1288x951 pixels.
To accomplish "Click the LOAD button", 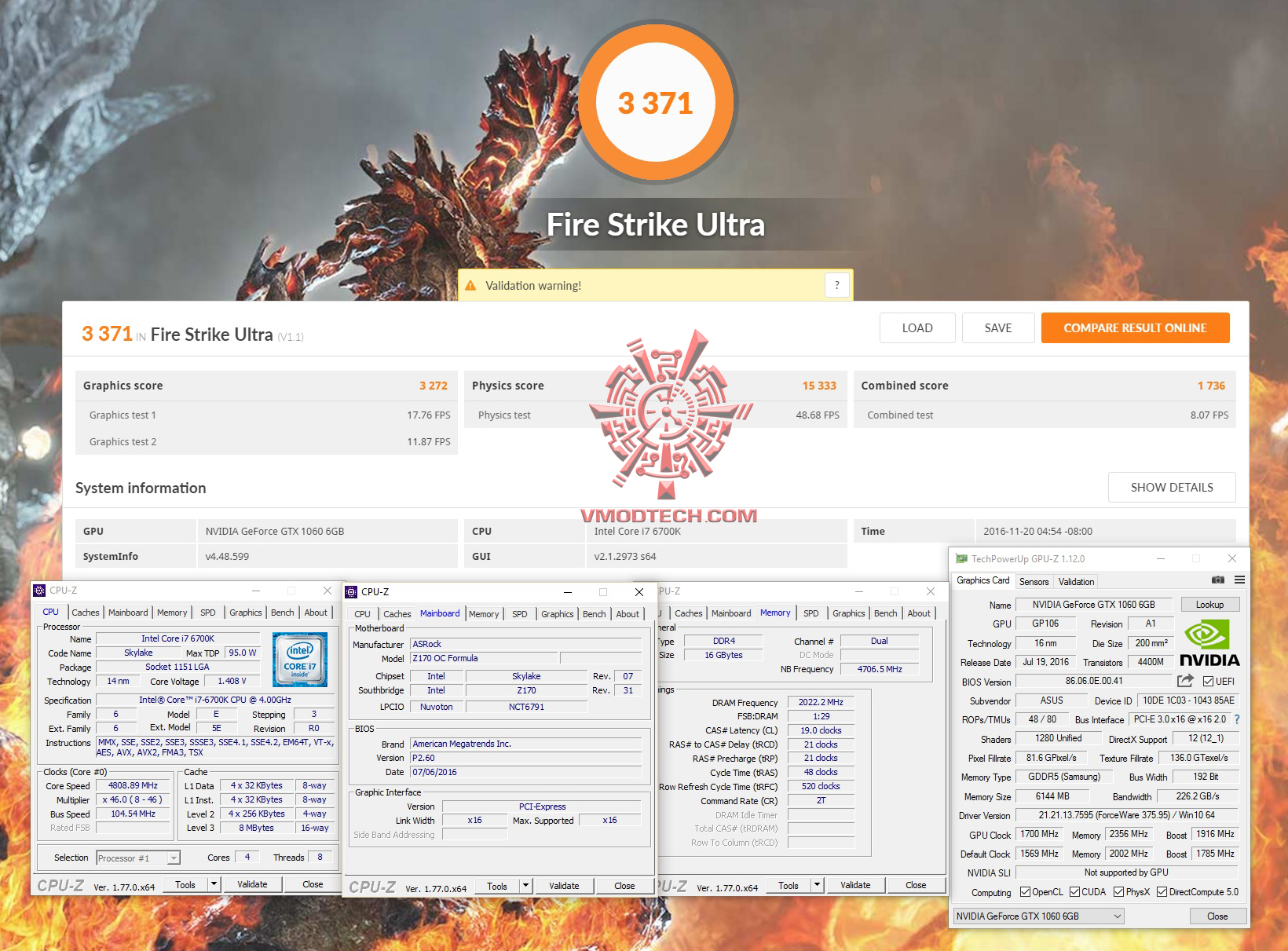I will pos(917,328).
